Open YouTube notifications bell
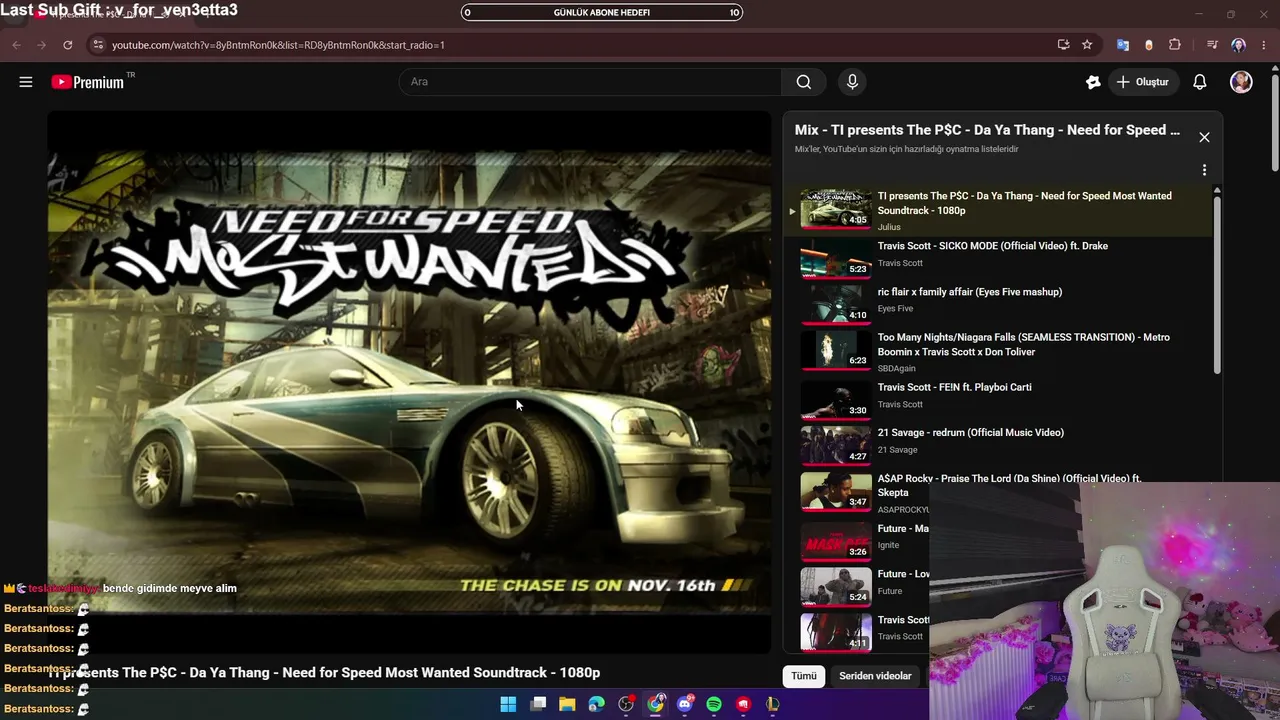1280x720 pixels. coord(1200,82)
